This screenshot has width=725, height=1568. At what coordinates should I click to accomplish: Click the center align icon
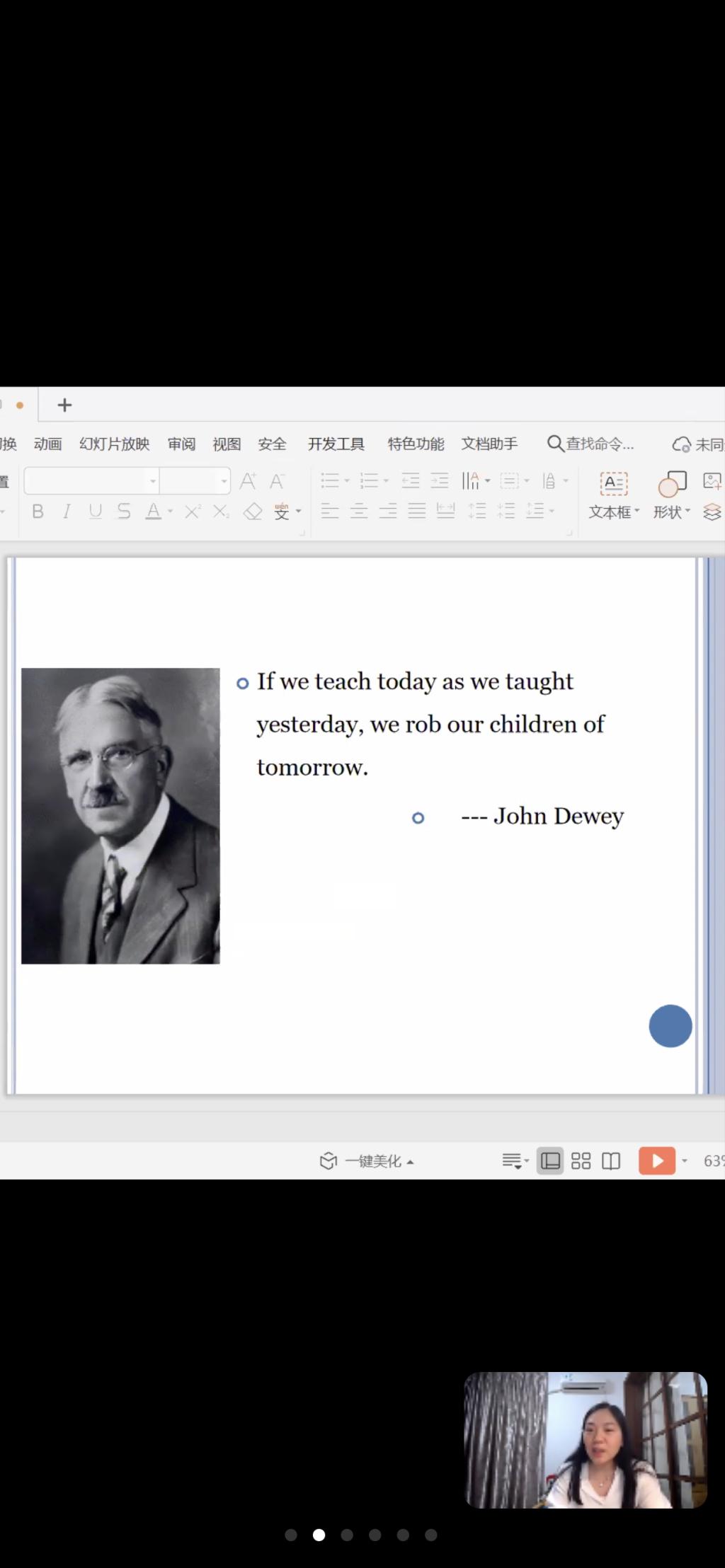[x=359, y=511]
